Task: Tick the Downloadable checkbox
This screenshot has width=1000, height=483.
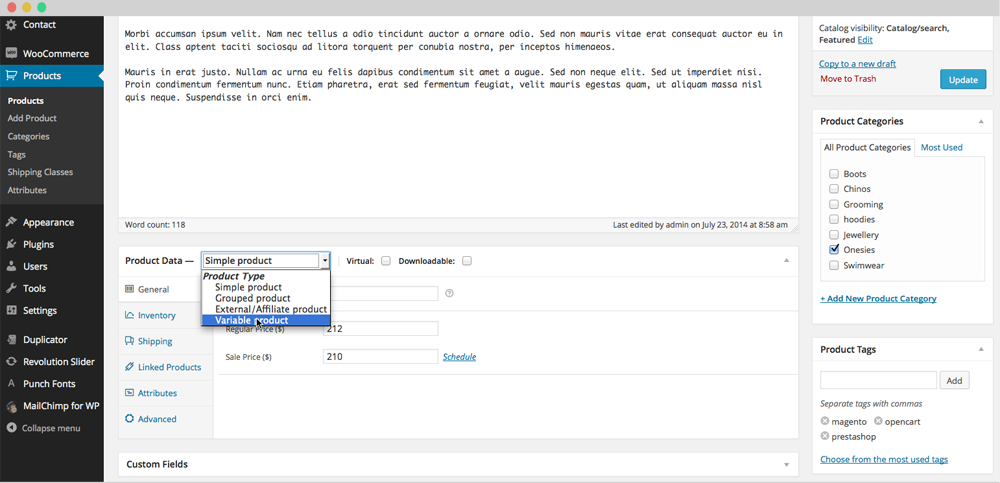Action: 467,261
